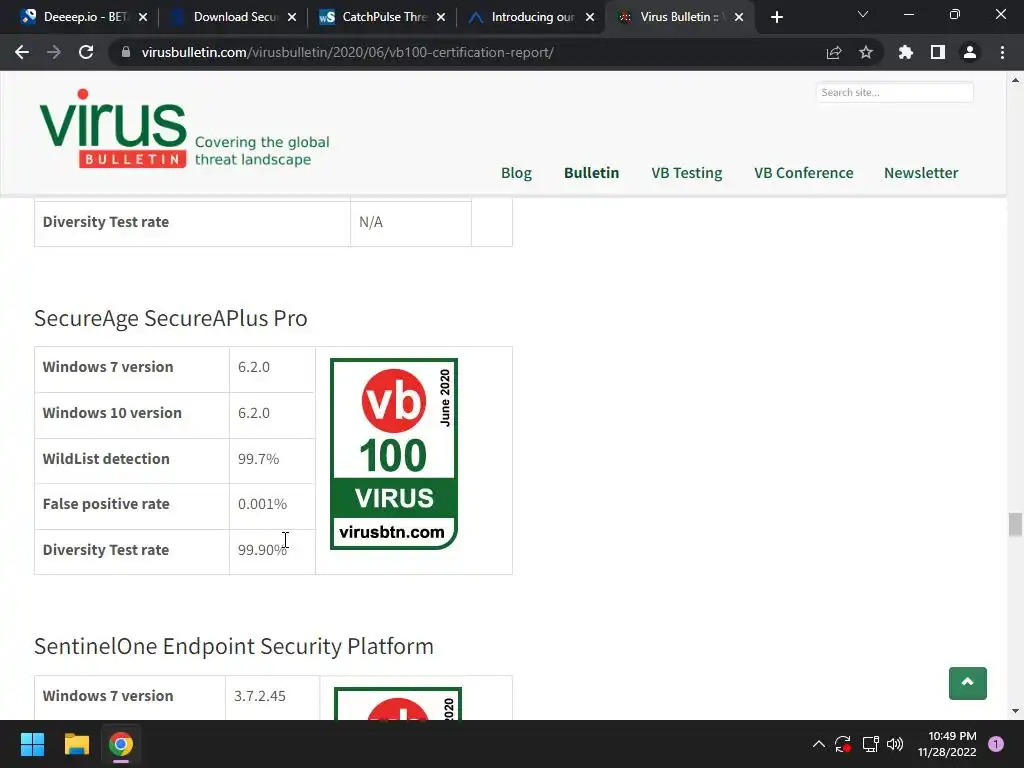Click the SentinelOne VB100 badge

[398, 703]
